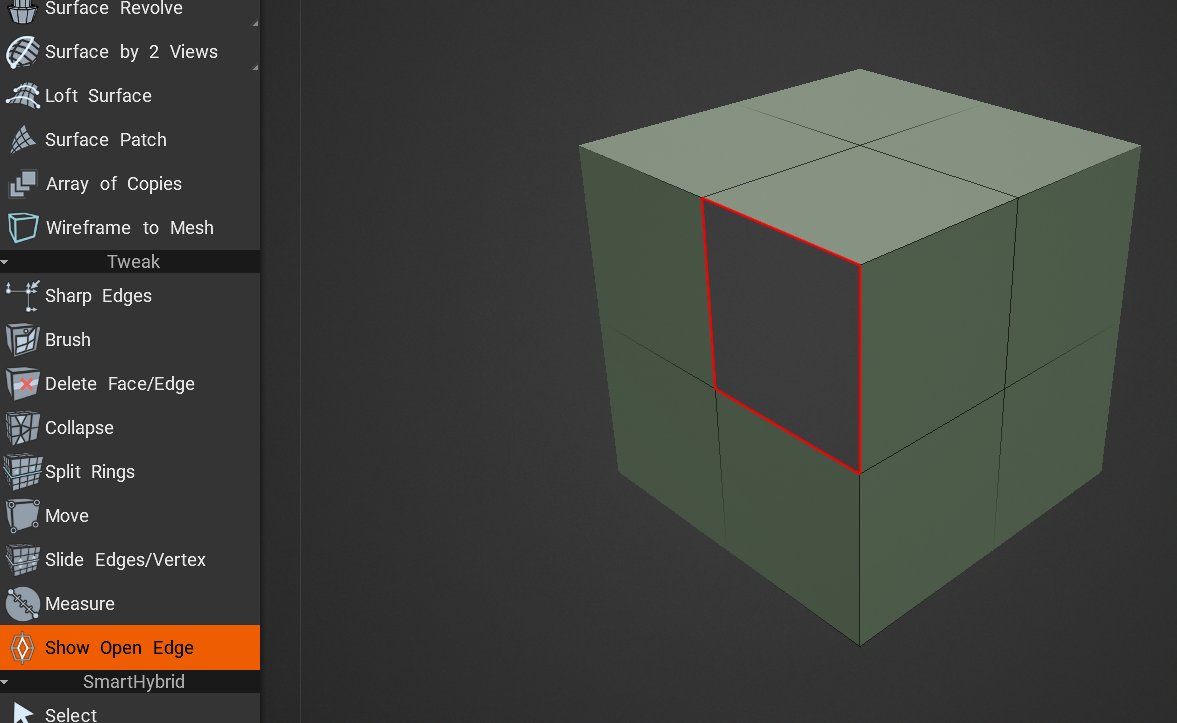Select the Surface Revolve tool
The height and width of the screenshot is (723, 1177).
click(x=113, y=10)
